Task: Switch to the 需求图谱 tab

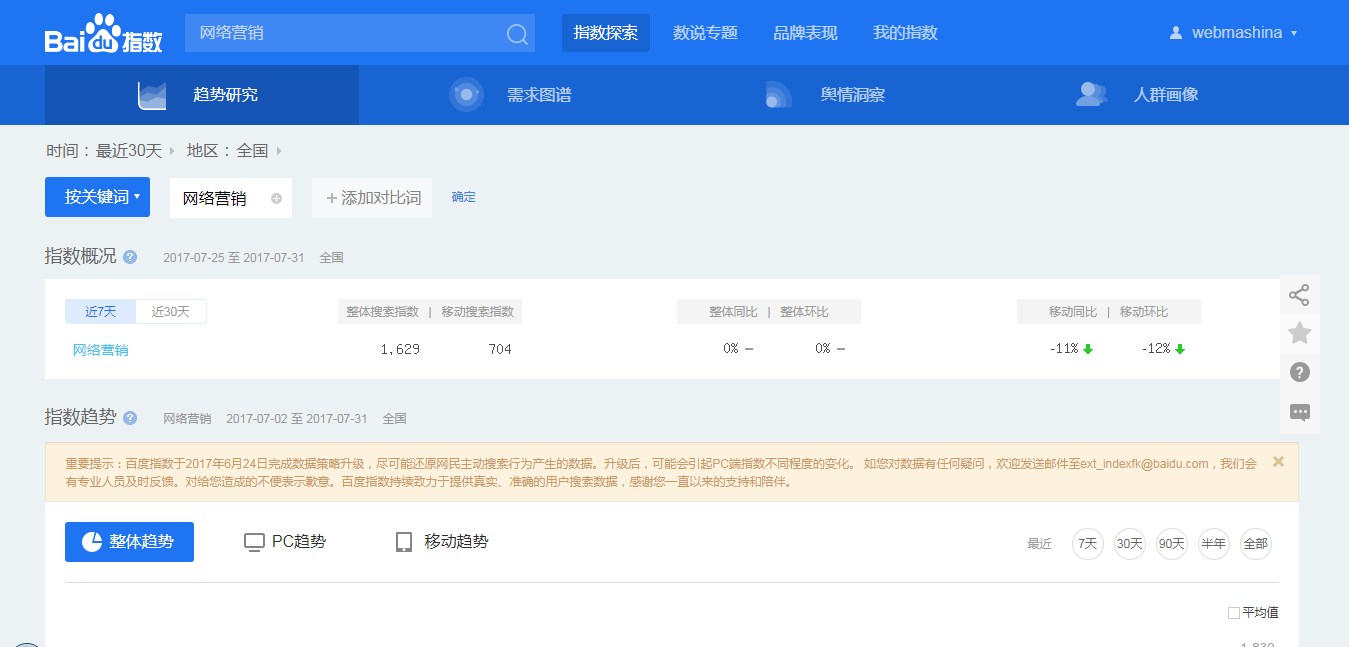Action: 515,95
